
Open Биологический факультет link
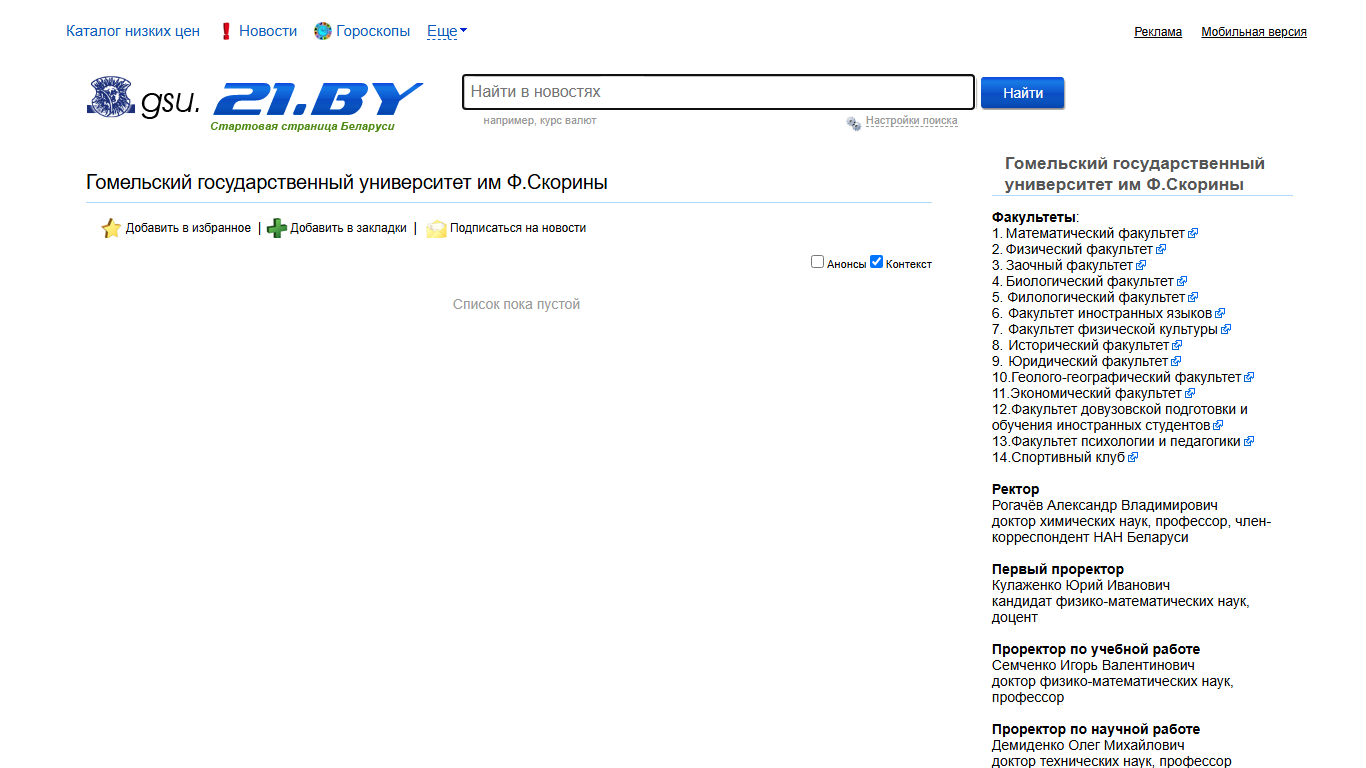point(1090,281)
